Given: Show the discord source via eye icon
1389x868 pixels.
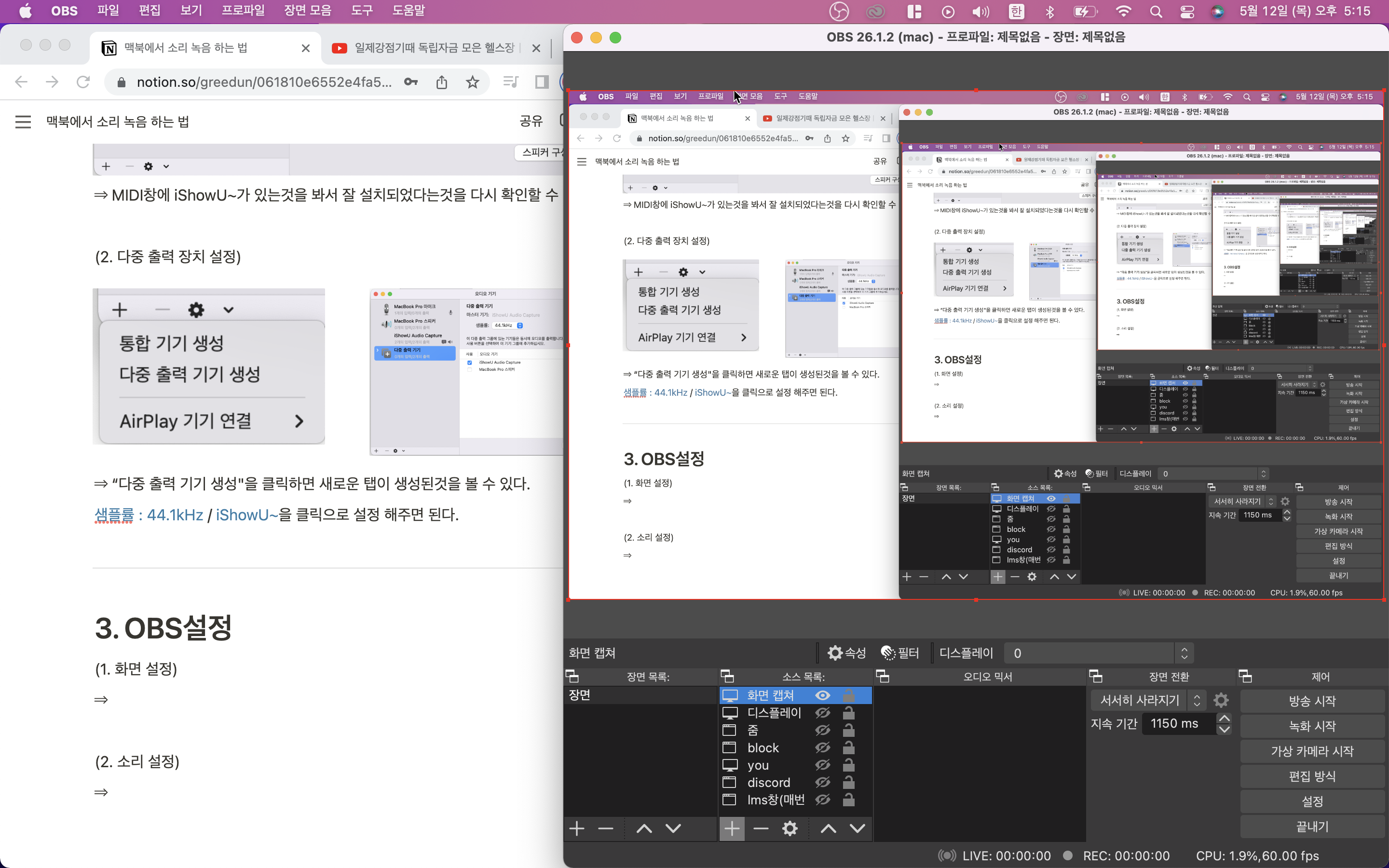Looking at the screenshot, I should [822, 783].
